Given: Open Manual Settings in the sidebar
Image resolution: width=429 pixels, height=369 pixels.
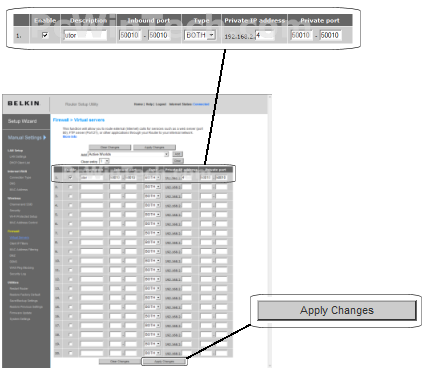Looking at the screenshot, I should 25,137.
